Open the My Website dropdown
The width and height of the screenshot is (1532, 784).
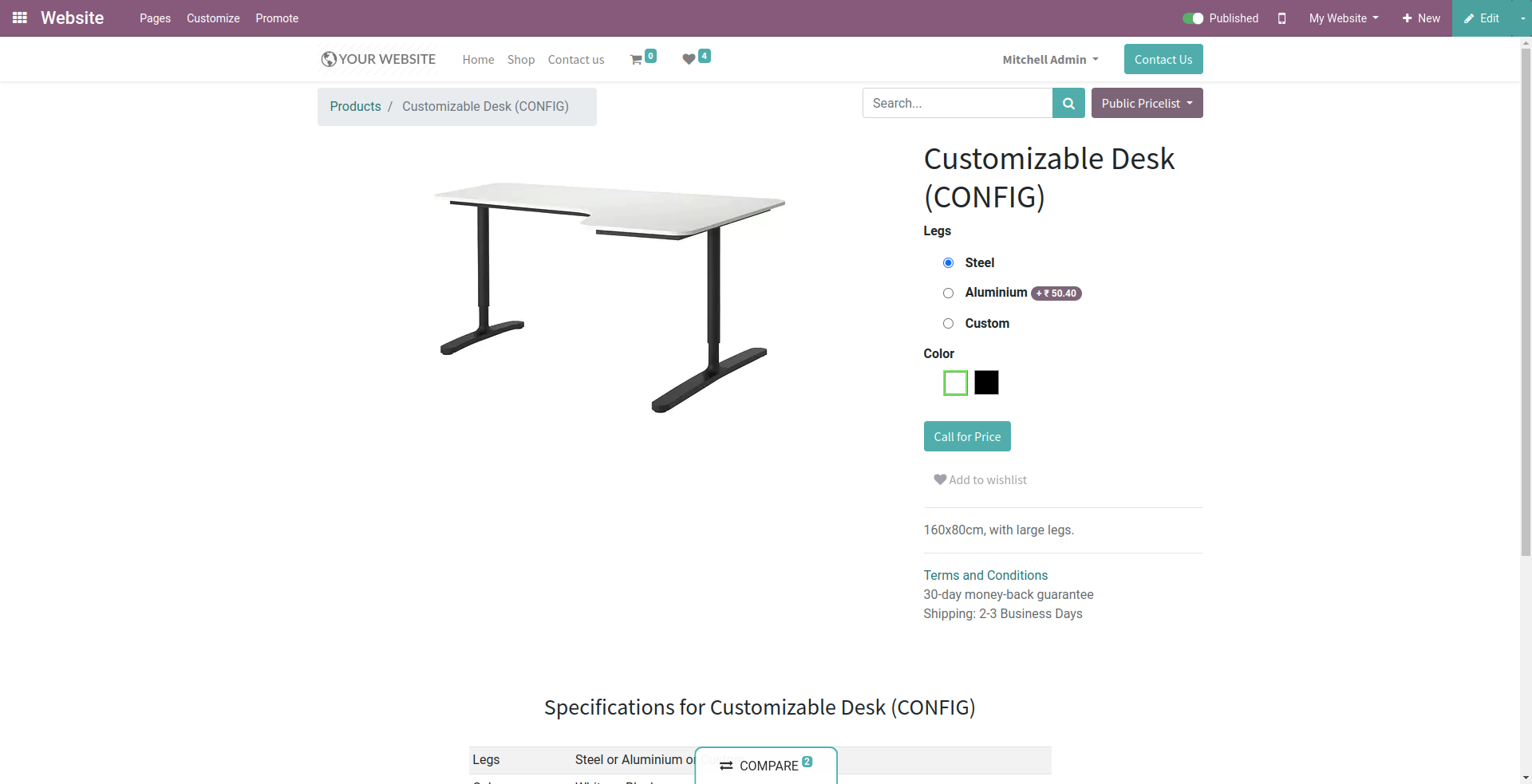click(x=1344, y=18)
